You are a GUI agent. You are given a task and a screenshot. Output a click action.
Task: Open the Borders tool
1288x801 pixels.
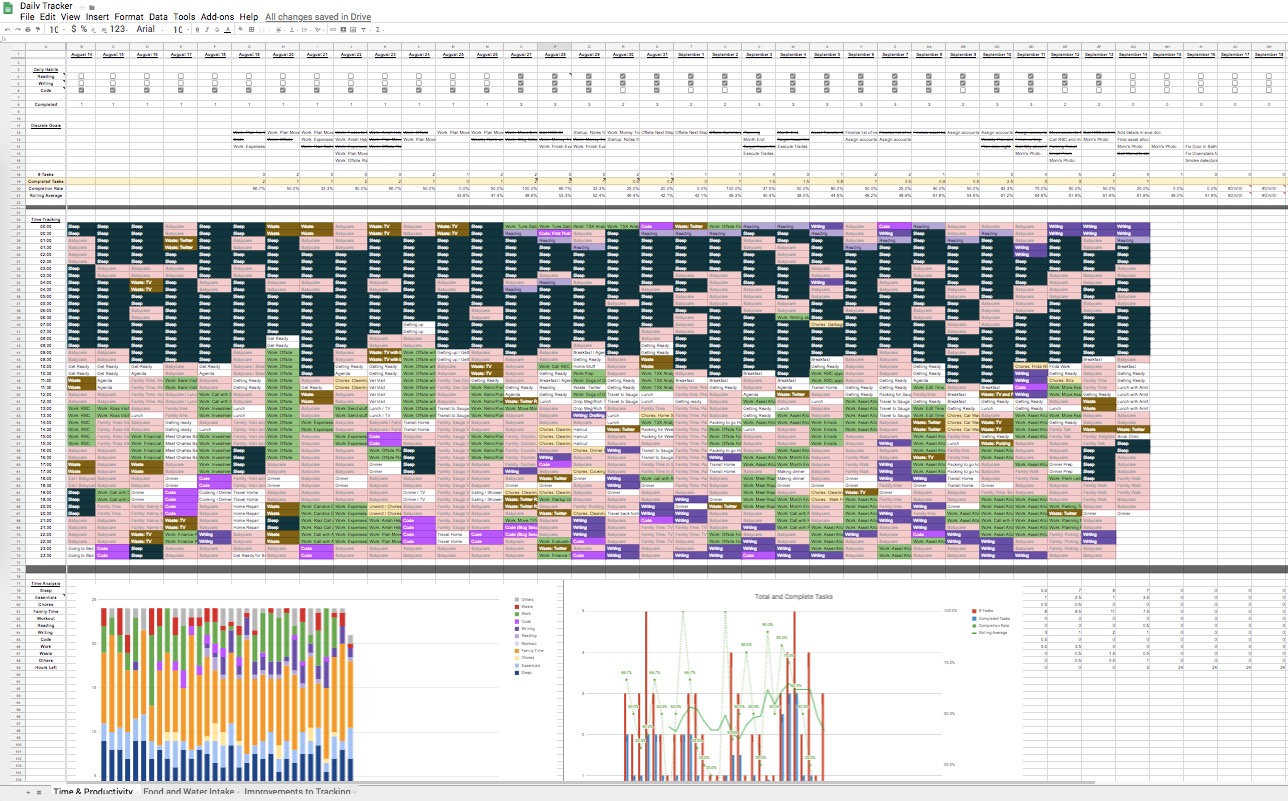point(252,30)
